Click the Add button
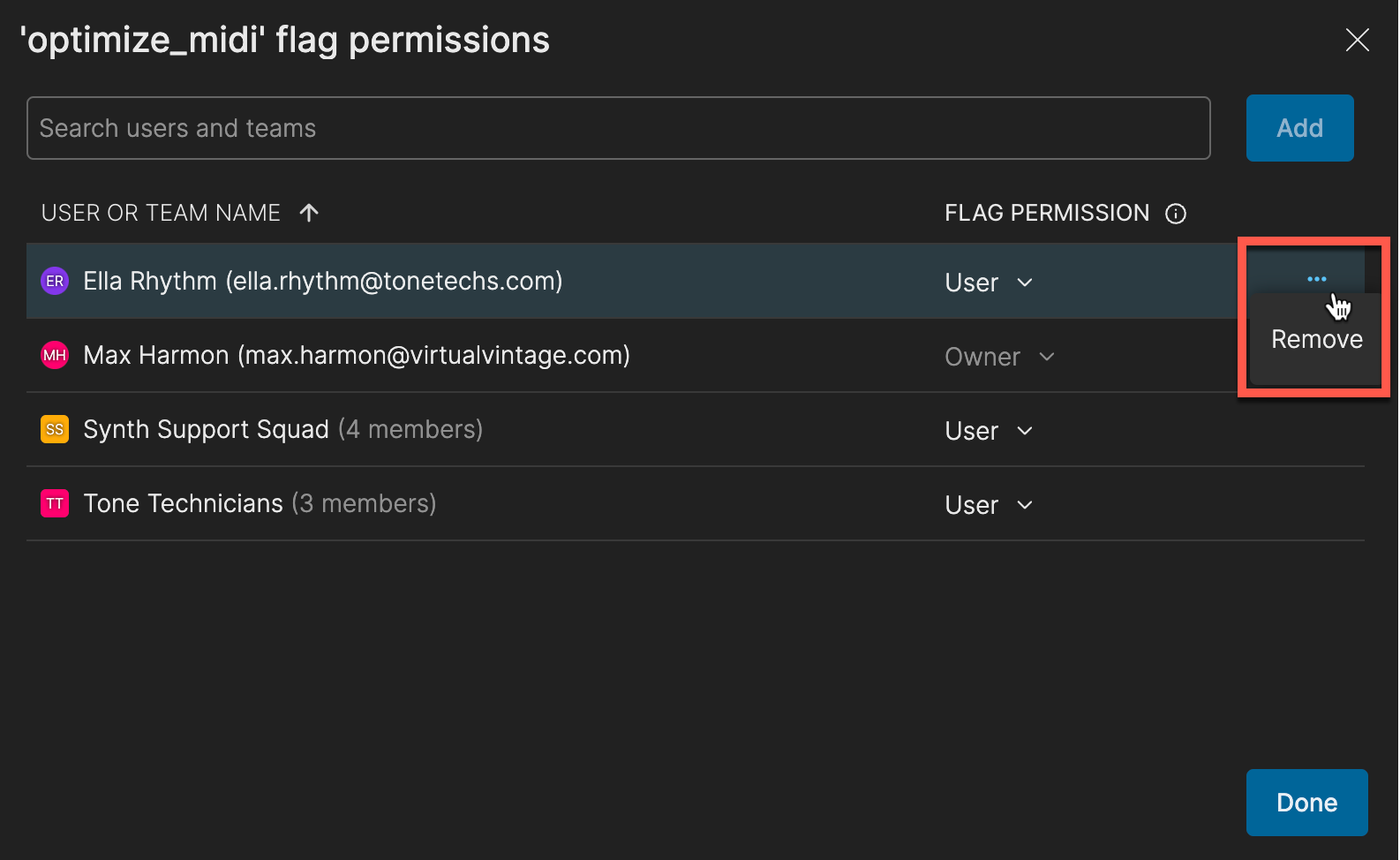Viewport: 1400px width, 860px height. coord(1299,128)
